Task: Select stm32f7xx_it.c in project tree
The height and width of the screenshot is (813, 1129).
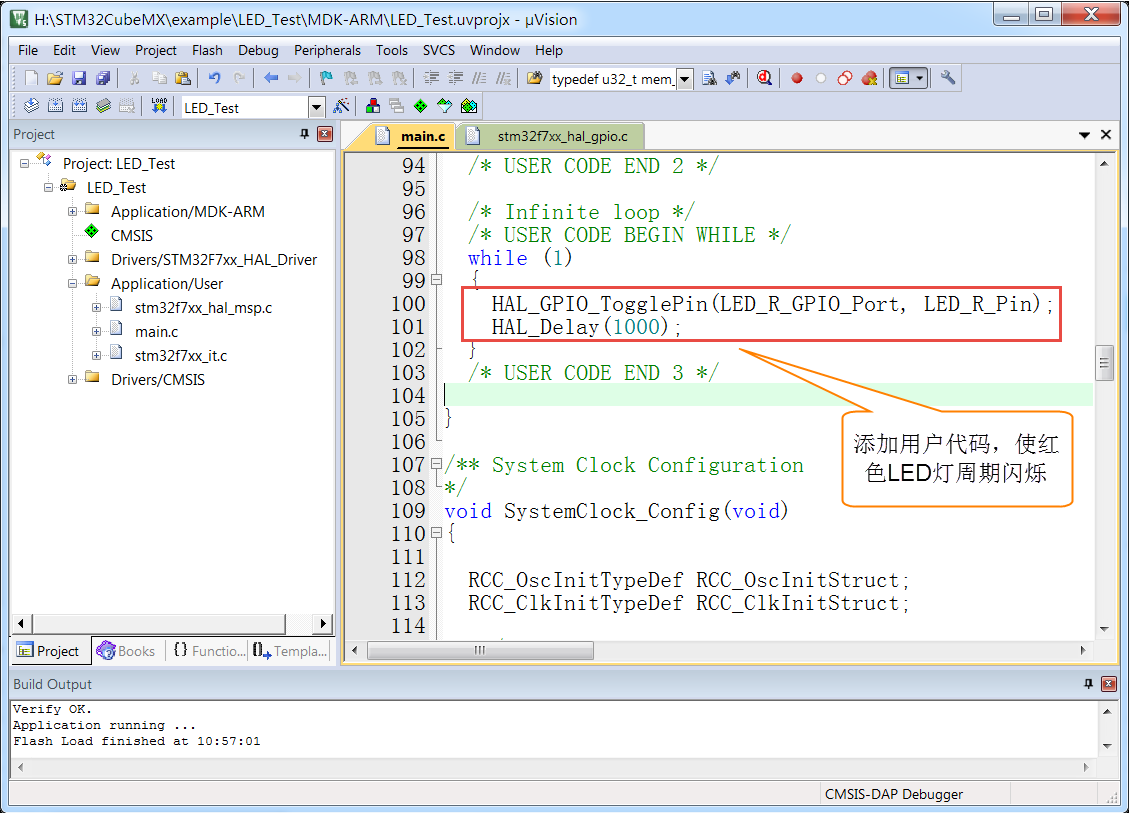Action: point(181,355)
